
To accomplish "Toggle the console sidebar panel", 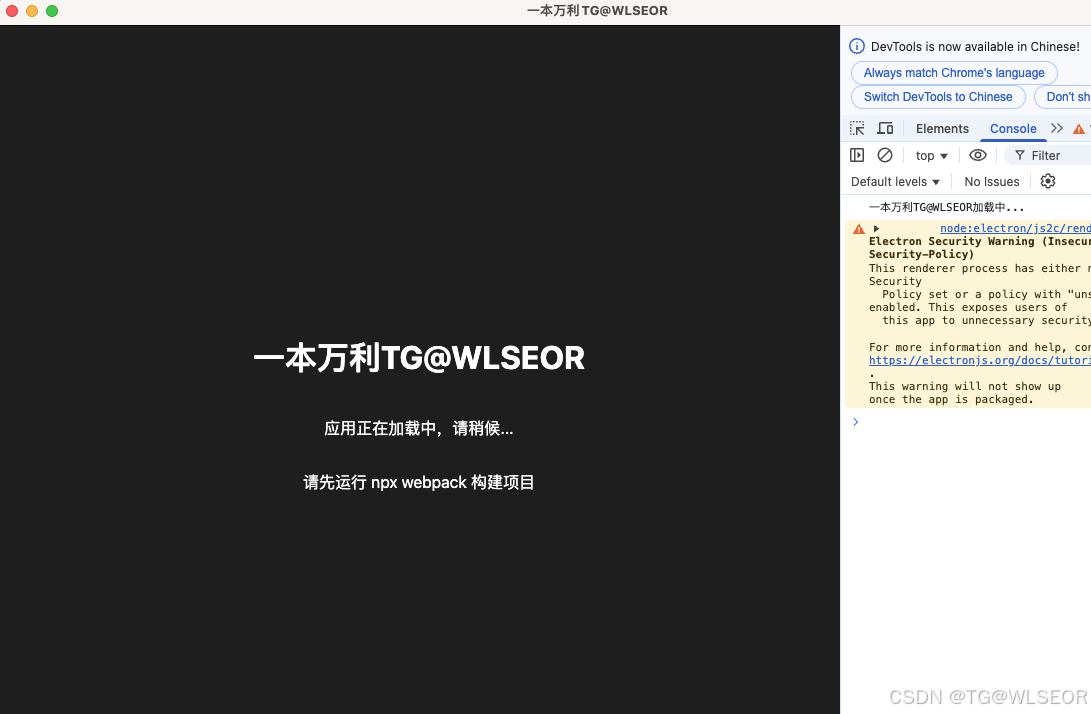I will pos(857,154).
